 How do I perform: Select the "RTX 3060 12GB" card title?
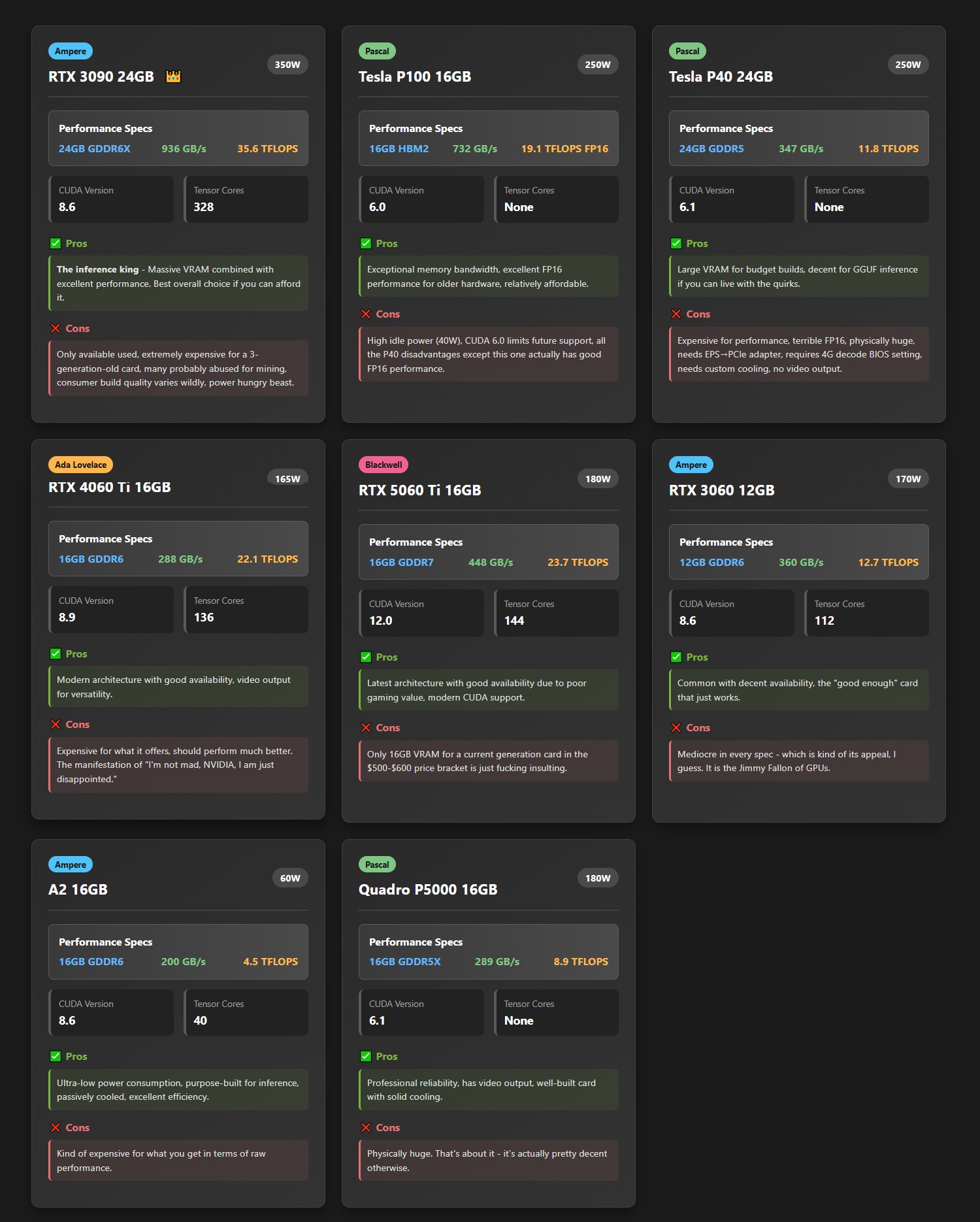pyautogui.click(x=722, y=490)
